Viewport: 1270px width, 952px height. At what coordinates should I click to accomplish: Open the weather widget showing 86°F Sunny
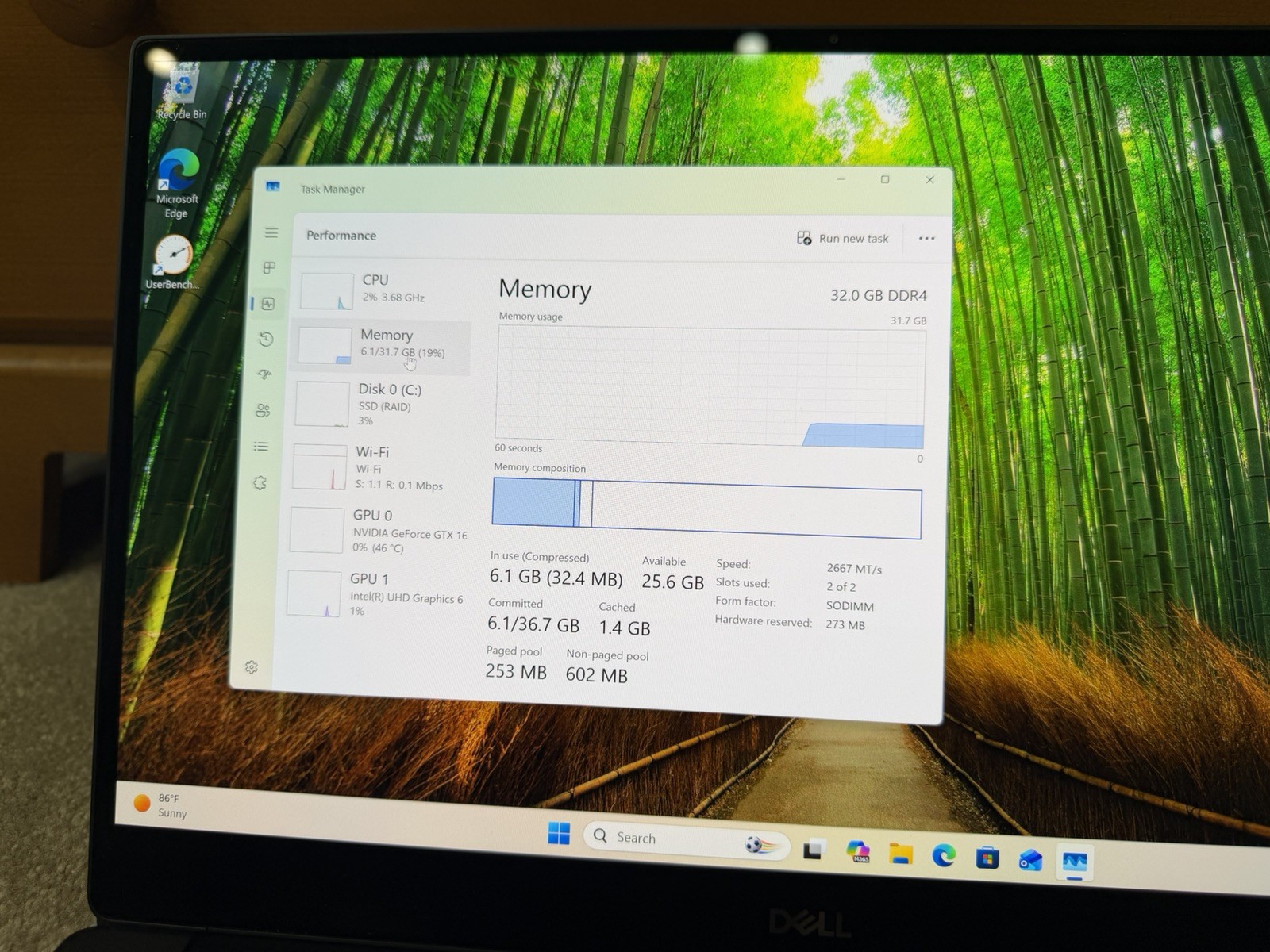pos(161,805)
